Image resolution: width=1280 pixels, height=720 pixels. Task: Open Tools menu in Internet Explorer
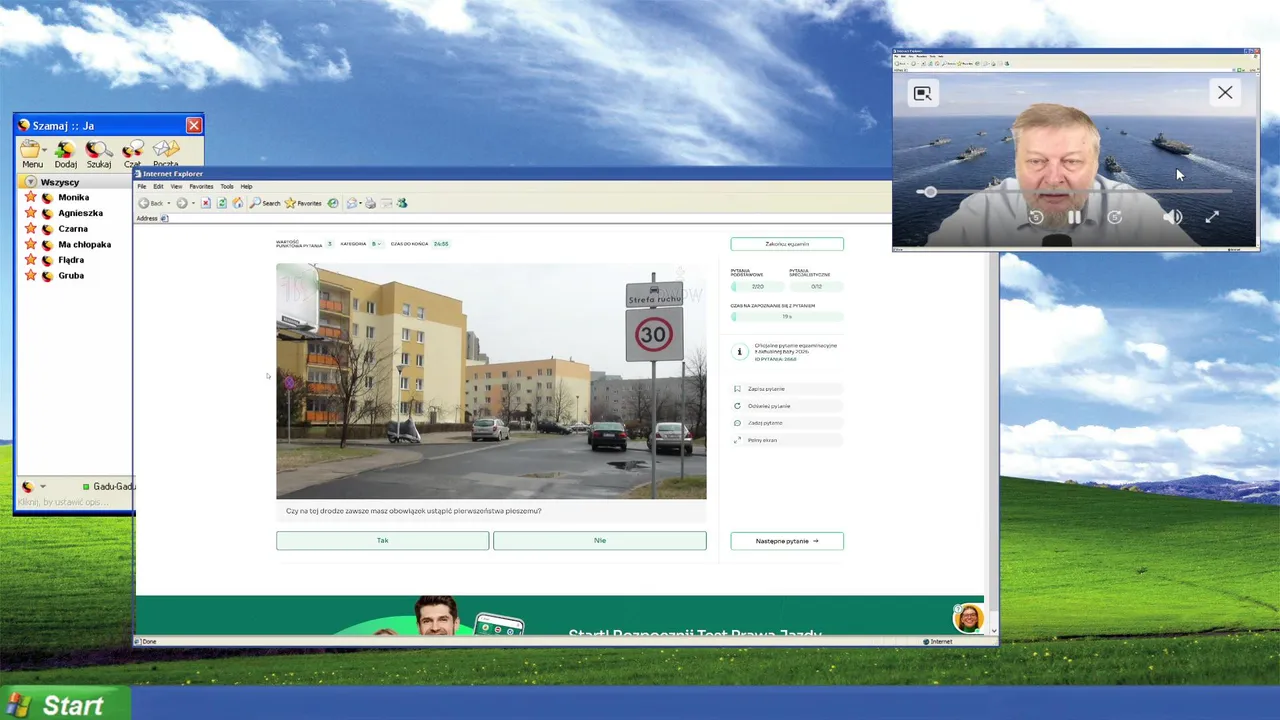(x=227, y=186)
